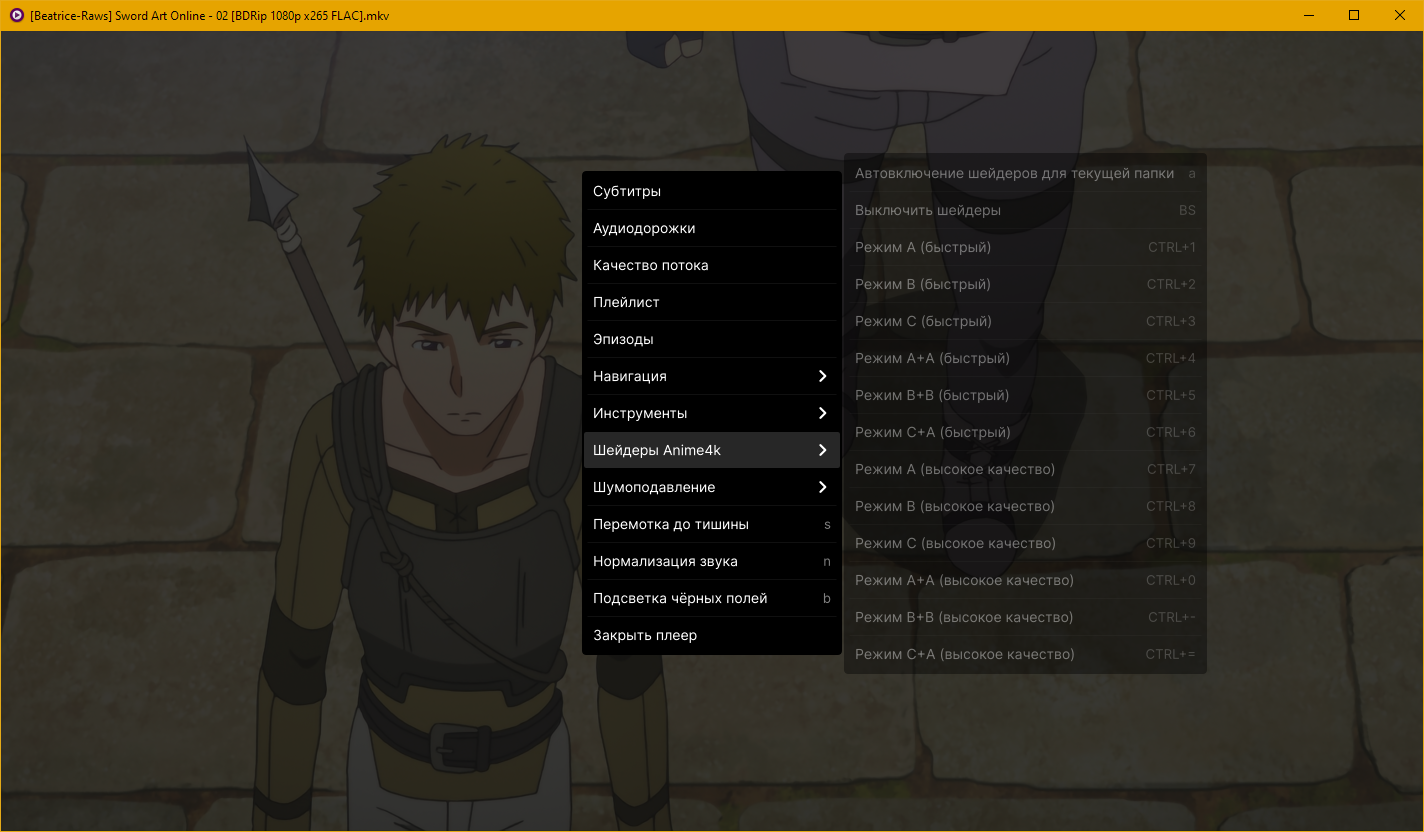
Task: Choose Режим C+A (быстрый) shader
Action: [x=1025, y=432]
